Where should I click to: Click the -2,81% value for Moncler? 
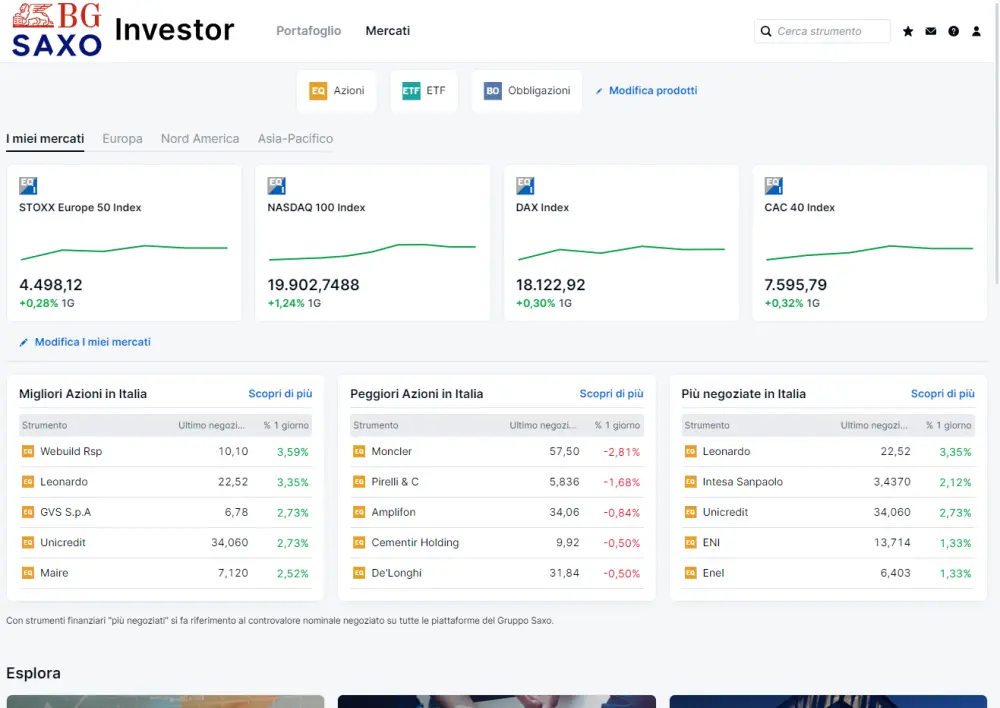[x=622, y=452]
